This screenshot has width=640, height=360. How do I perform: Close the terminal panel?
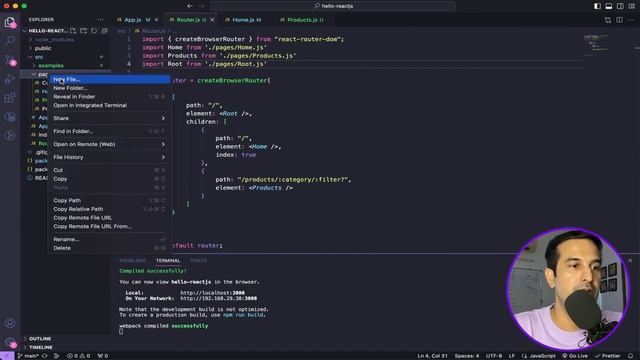coord(630,260)
